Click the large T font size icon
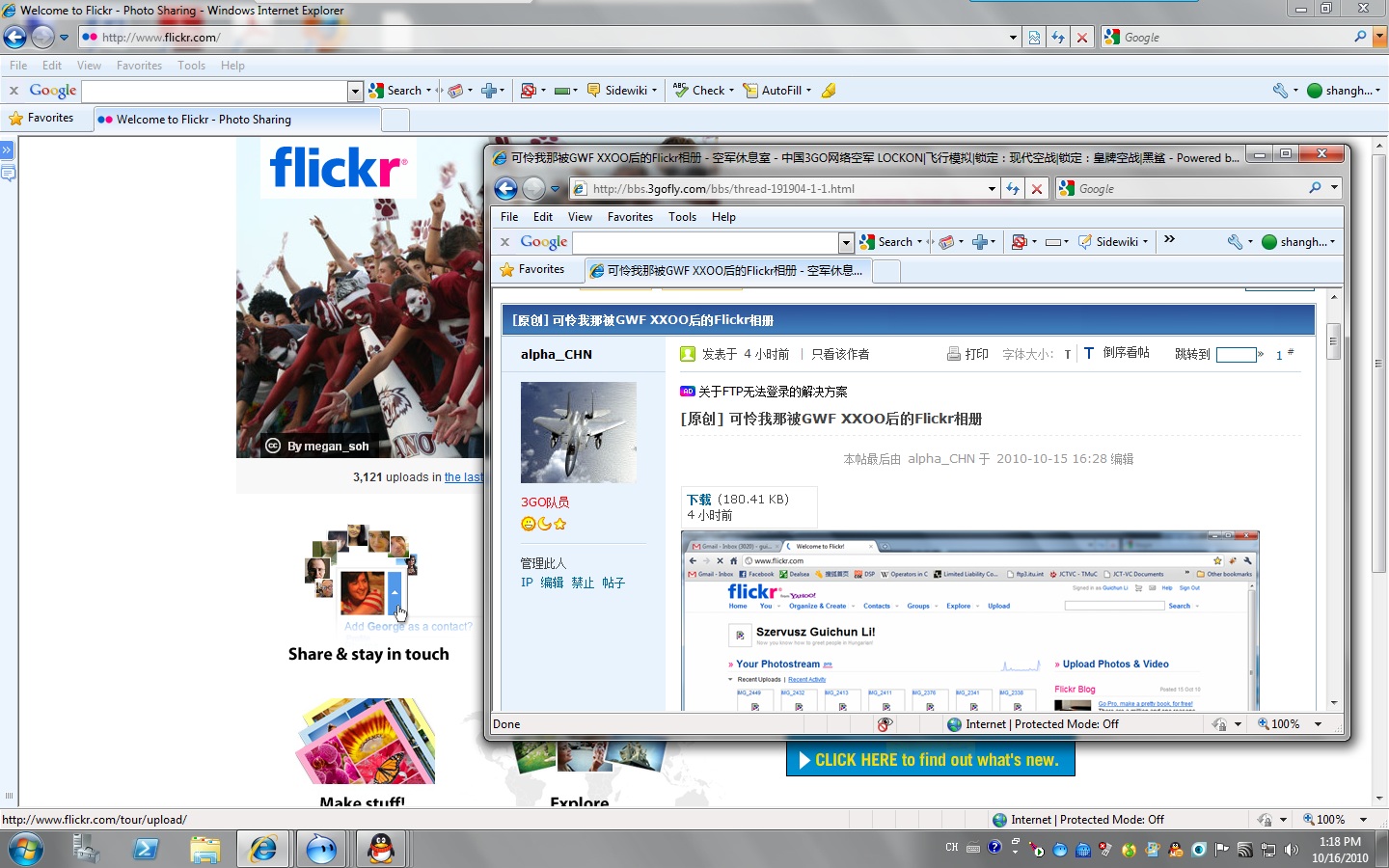This screenshot has height=868, width=1389. 1089,354
